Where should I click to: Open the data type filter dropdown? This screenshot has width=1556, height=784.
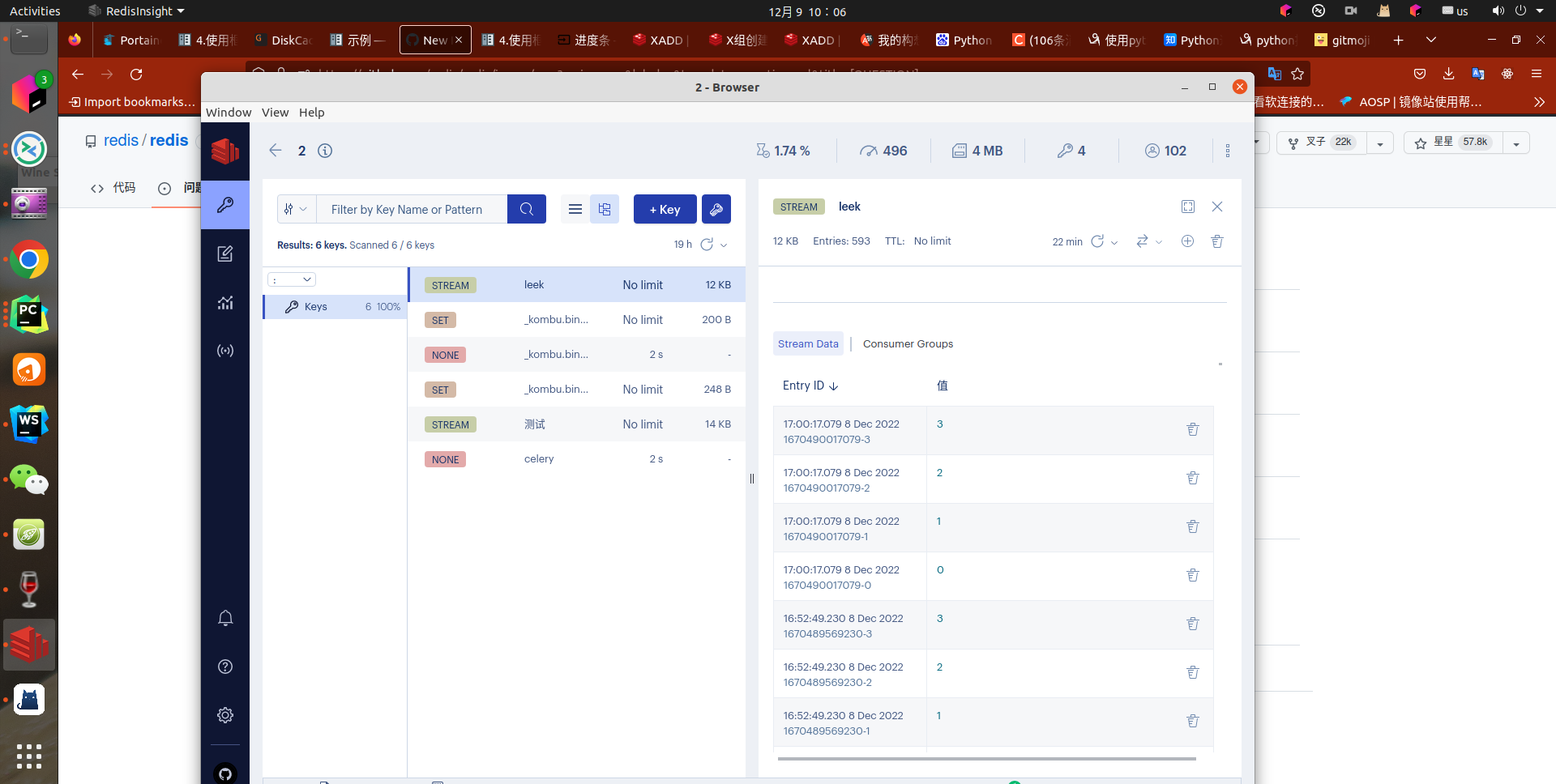[x=296, y=209]
